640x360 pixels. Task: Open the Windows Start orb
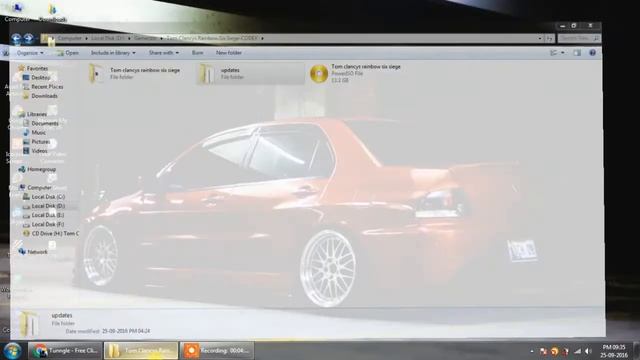tap(12, 351)
